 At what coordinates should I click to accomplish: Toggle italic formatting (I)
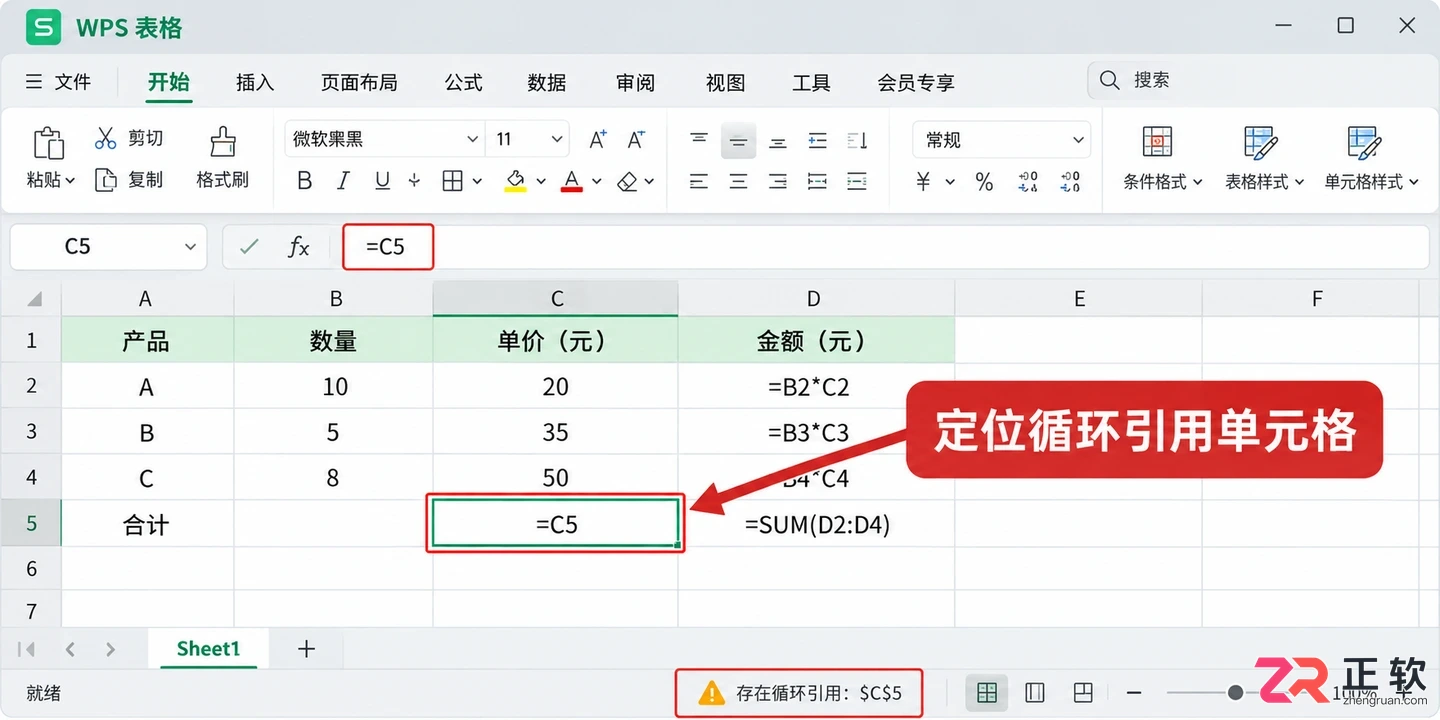(x=343, y=181)
